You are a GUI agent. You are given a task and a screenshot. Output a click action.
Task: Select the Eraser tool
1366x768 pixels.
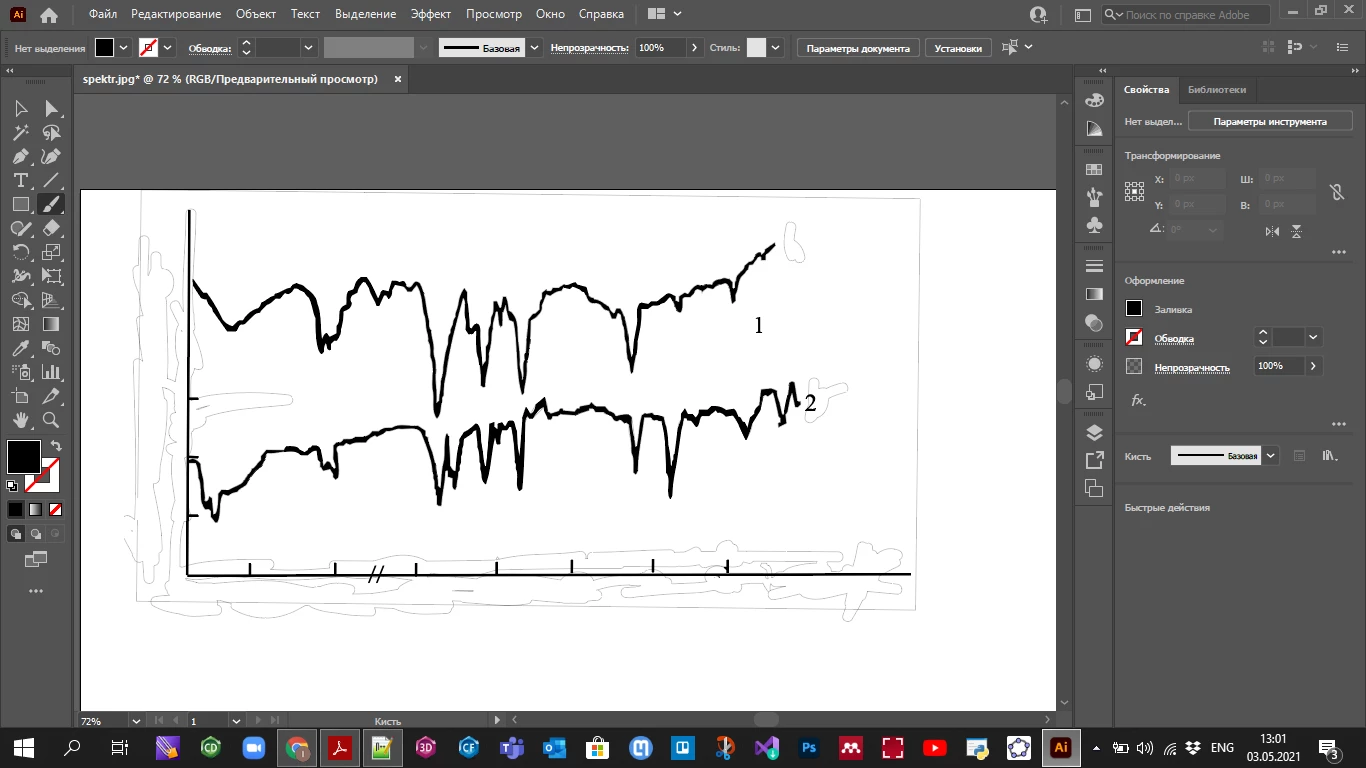51,228
